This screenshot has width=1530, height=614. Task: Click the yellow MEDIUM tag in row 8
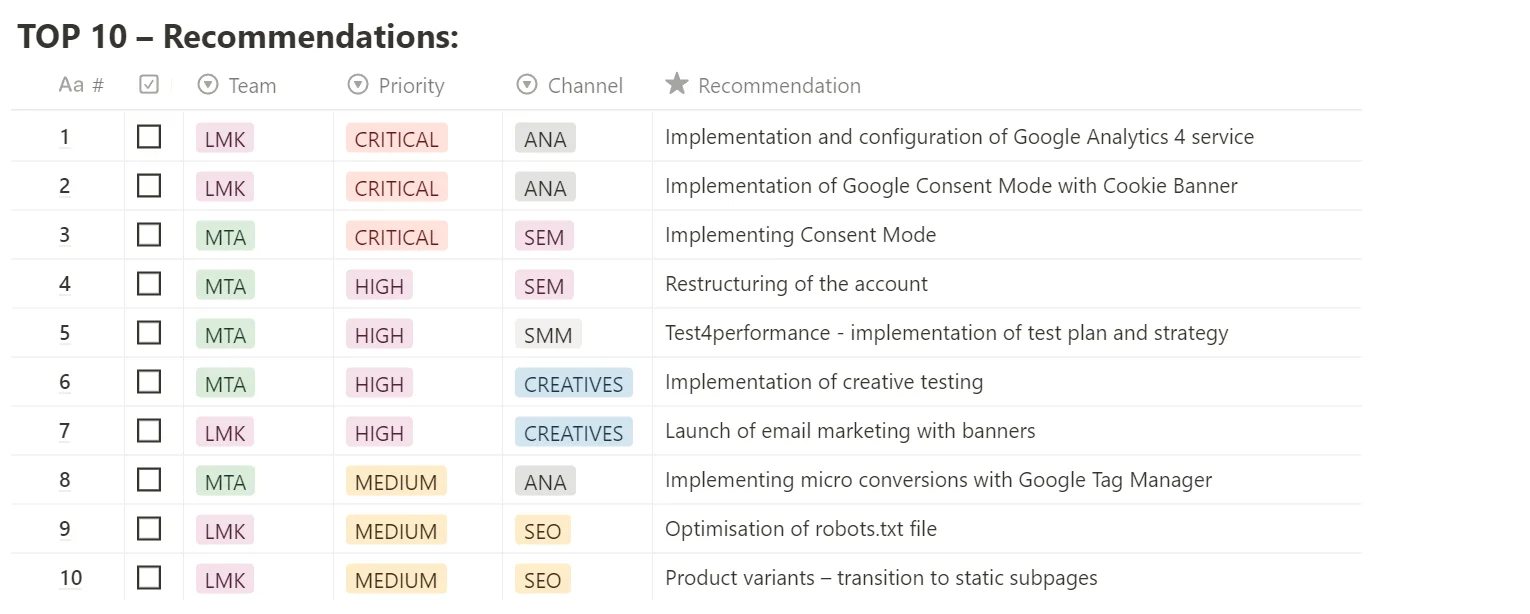(396, 482)
